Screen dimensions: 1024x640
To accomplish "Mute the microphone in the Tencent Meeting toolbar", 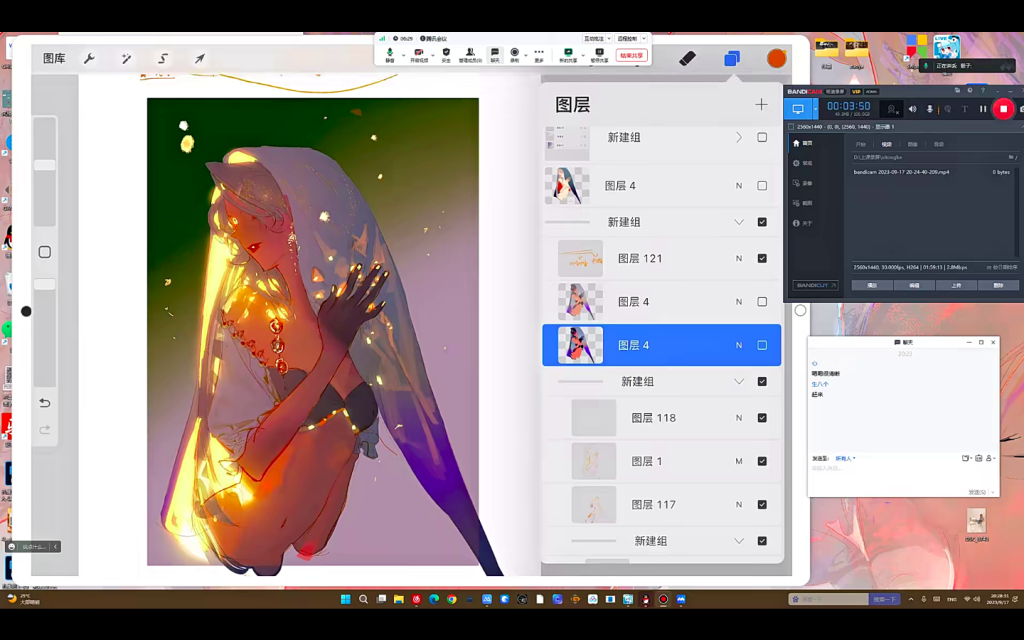I will [x=390, y=52].
